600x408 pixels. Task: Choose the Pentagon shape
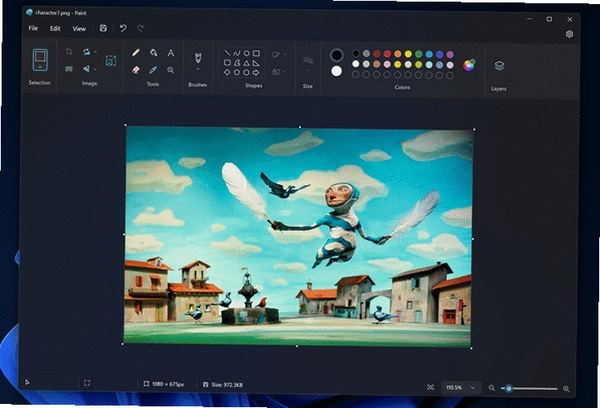pyautogui.click(x=237, y=72)
